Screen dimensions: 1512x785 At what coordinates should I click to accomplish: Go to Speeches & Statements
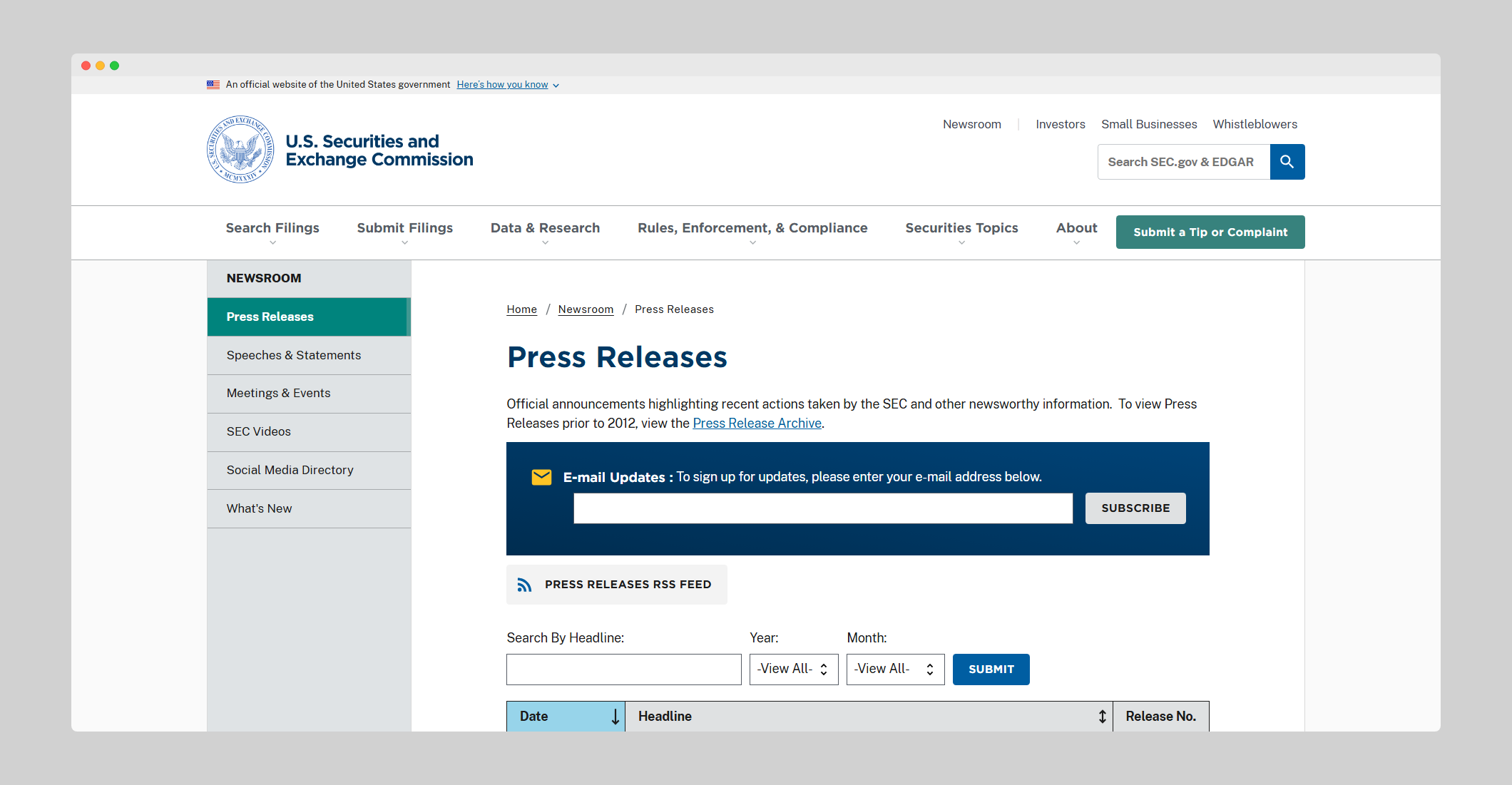[309, 355]
